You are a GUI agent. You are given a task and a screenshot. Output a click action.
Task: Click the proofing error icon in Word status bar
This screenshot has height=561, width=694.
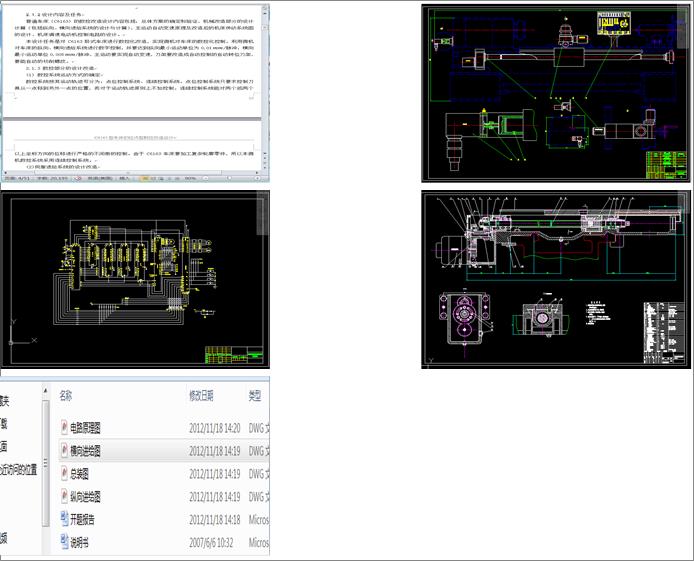(78, 178)
